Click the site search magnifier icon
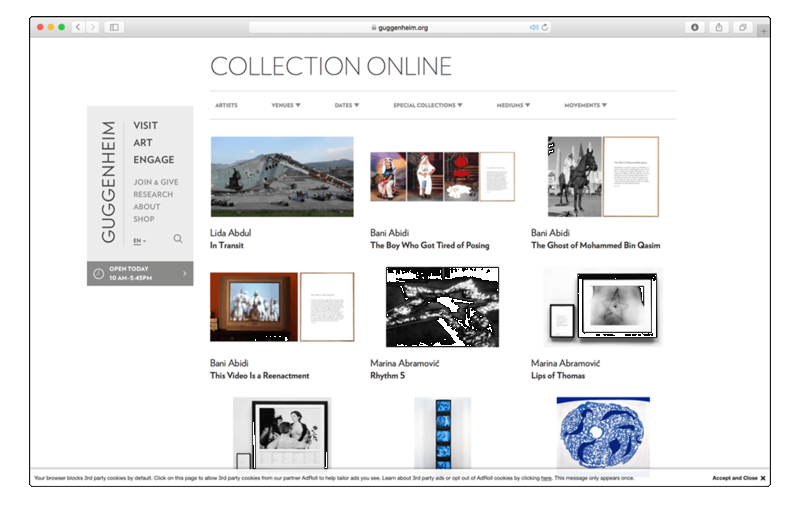 coord(178,239)
